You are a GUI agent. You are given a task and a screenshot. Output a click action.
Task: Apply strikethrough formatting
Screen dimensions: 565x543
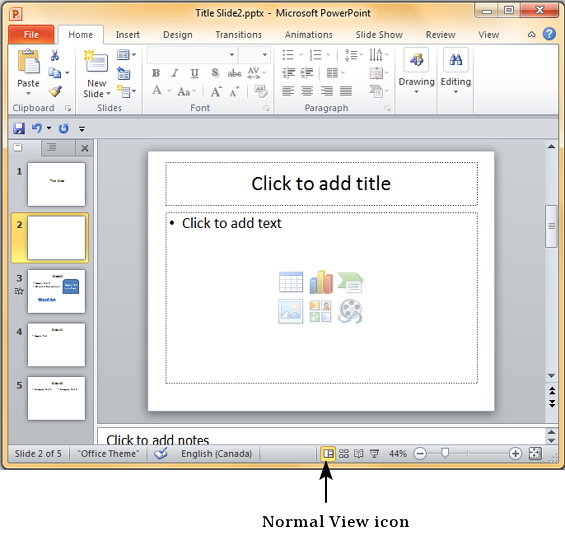click(x=234, y=74)
